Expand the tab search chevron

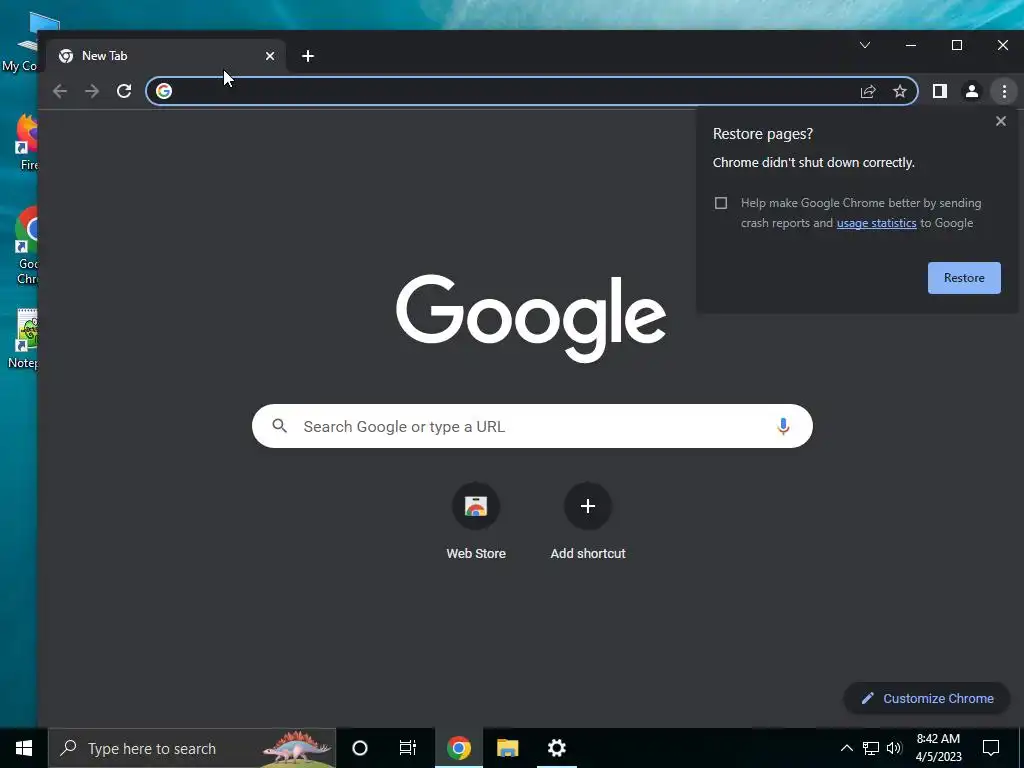tap(865, 45)
